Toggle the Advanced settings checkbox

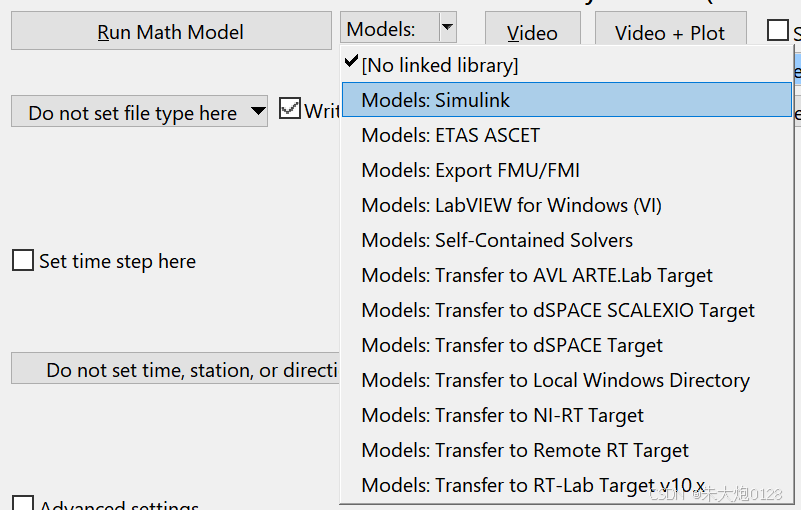point(23,502)
